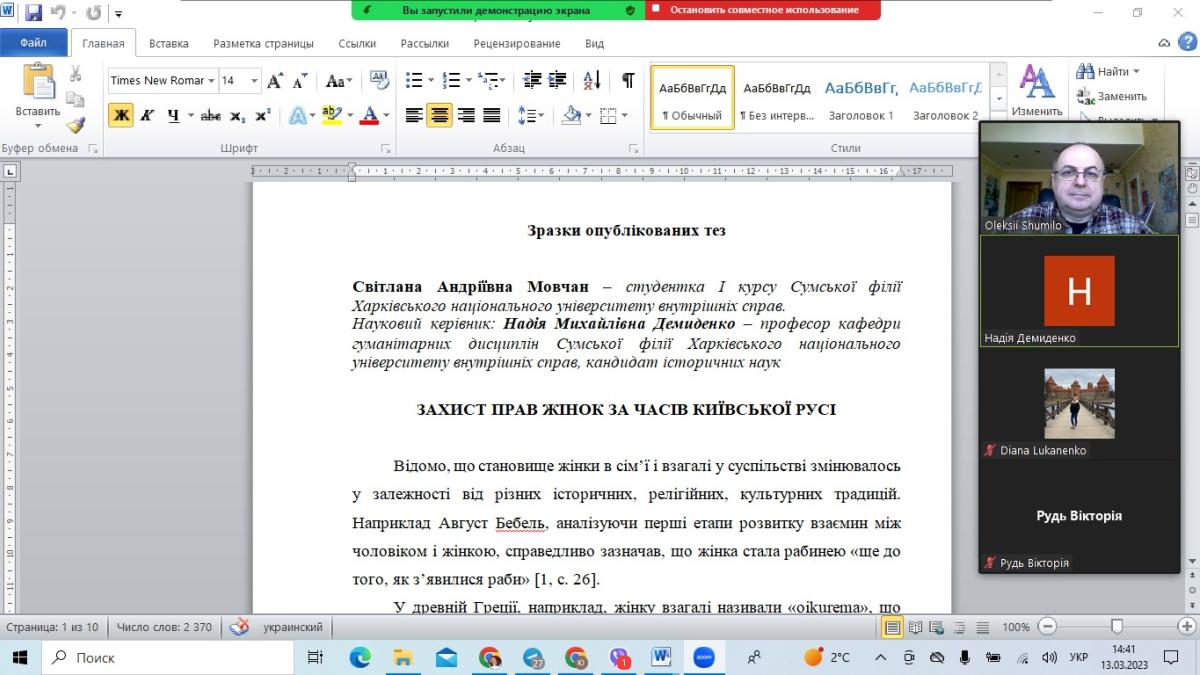Switch to the Вставка ribbon tab
Screen dimensions: 1200x675
coord(168,43)
